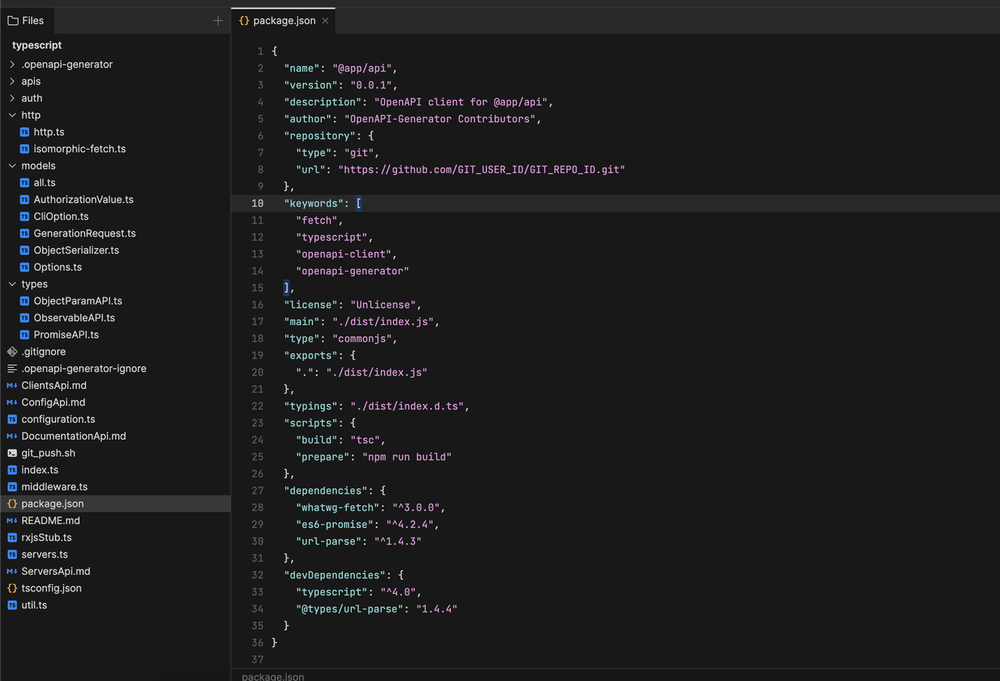Click the new file plus icon
Image resolution: width=1000 pixels, height=681 pixels.
click(217, 20)
